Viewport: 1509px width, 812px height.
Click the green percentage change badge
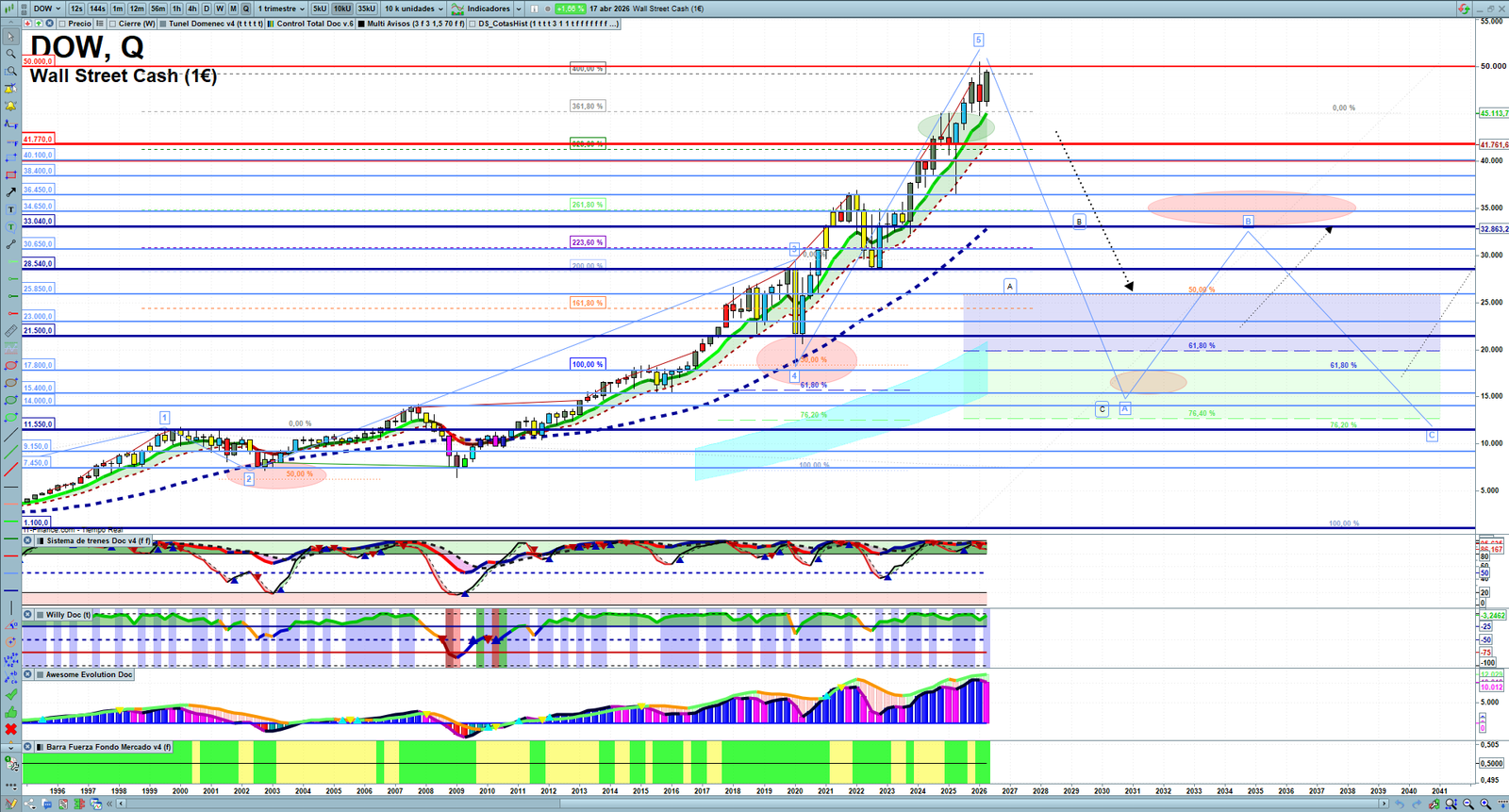click(571, 8)
